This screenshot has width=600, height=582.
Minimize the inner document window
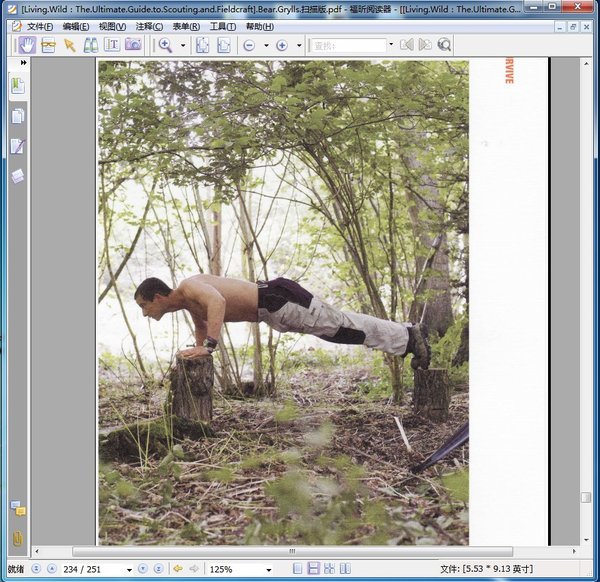pyautogui.click(x=560, y=27)
